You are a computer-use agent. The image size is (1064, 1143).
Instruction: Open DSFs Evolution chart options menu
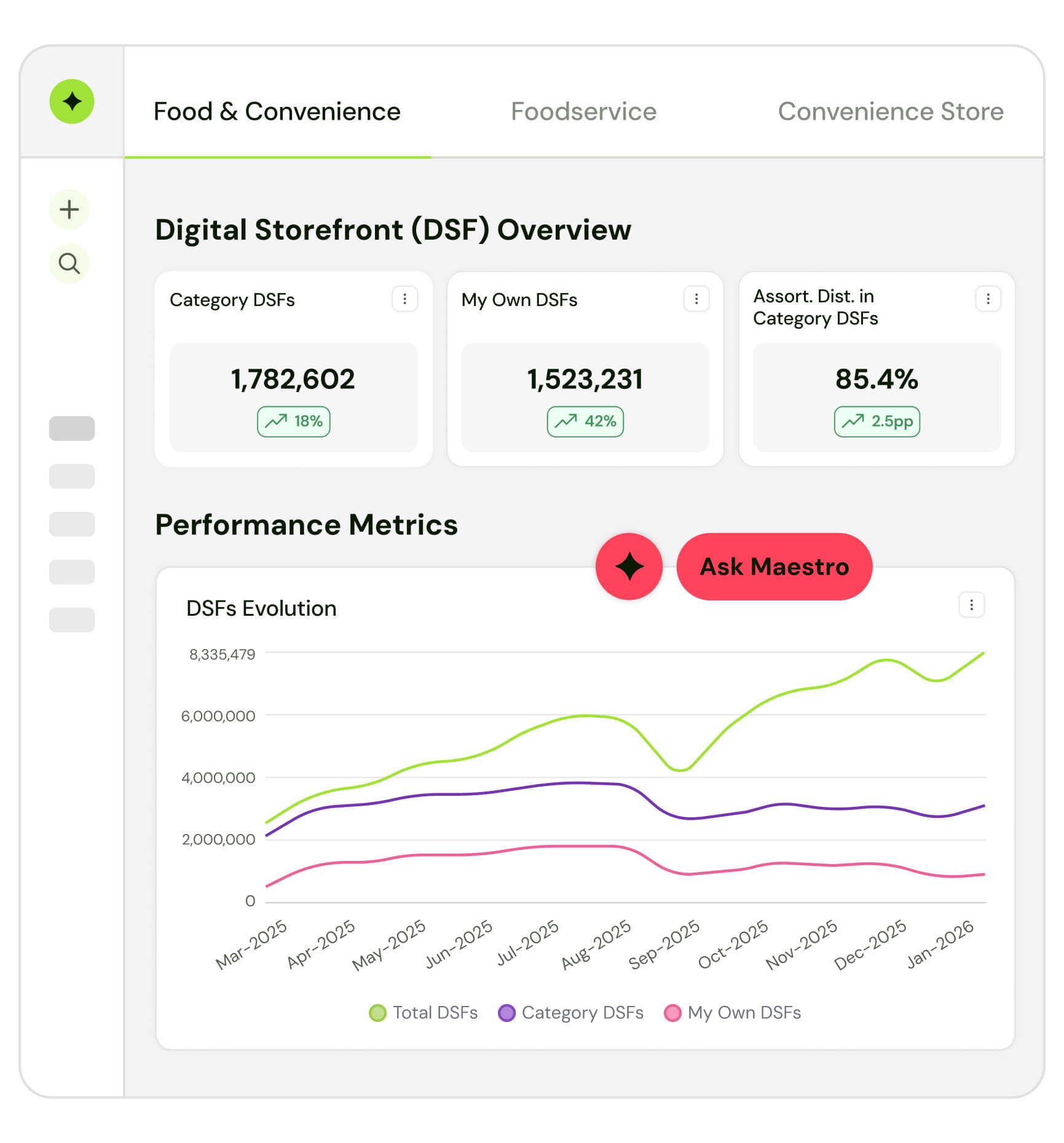tap(971, 605)
